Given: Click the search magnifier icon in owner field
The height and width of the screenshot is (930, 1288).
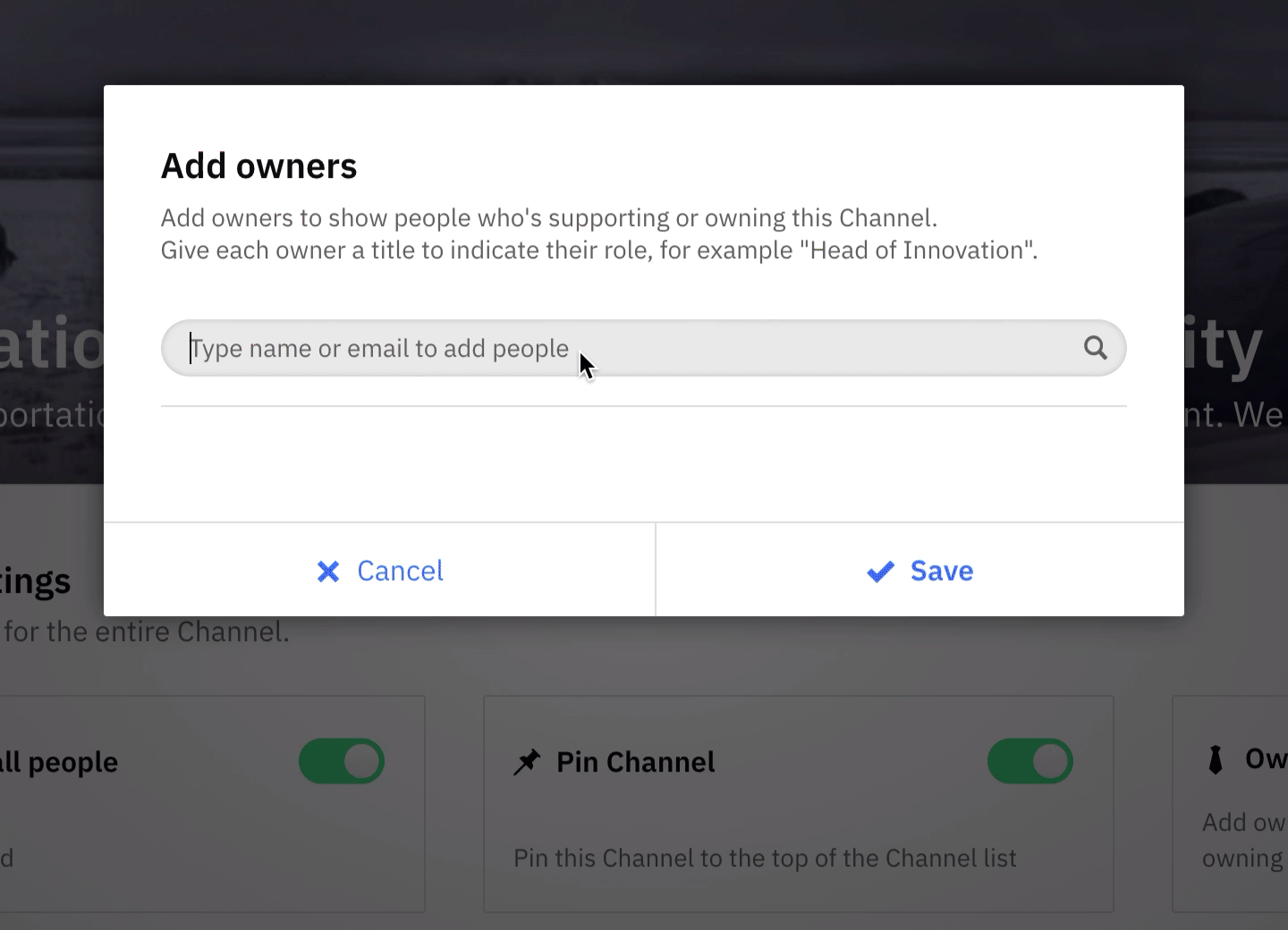Looking at the screenshot, I should (x=1096, y=348).
